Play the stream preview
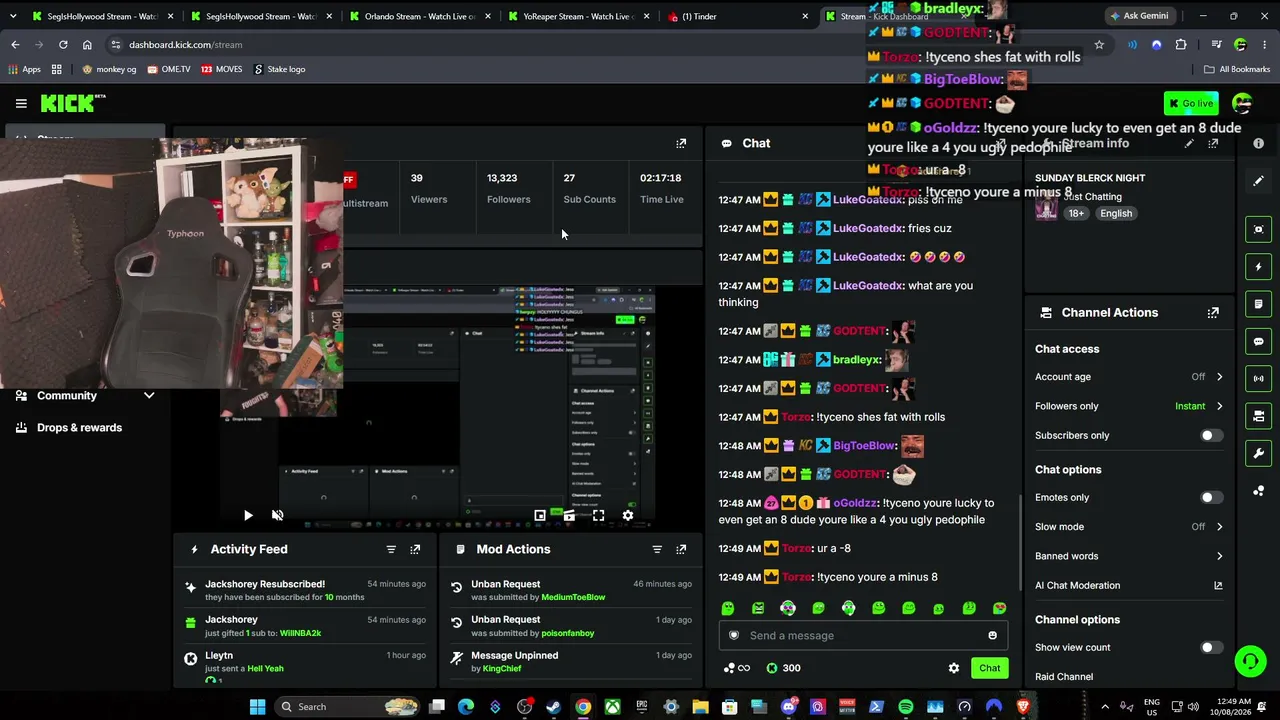 pos(248,515)
